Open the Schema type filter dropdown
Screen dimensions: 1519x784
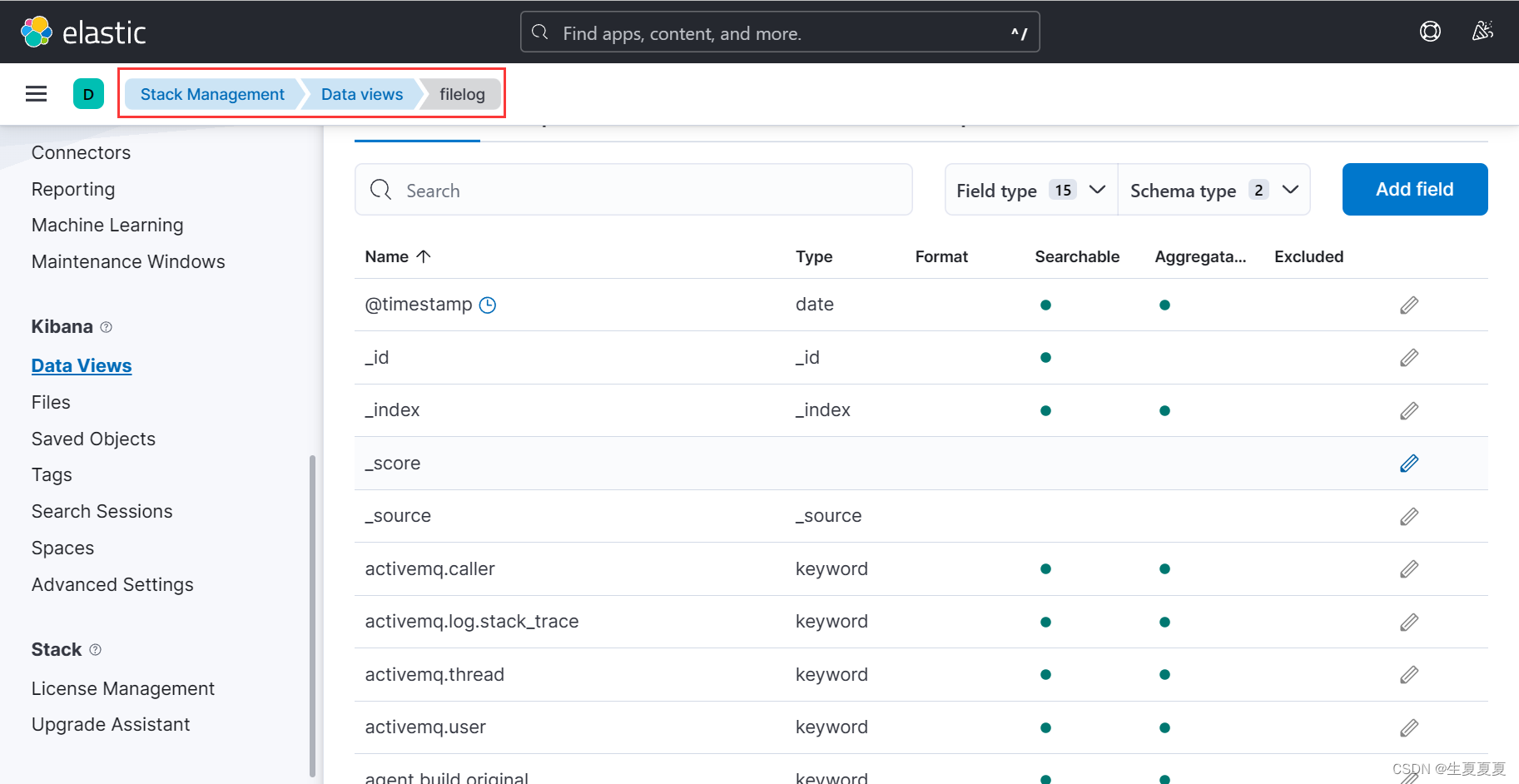pyautogui.click(x=1214, y=190)
